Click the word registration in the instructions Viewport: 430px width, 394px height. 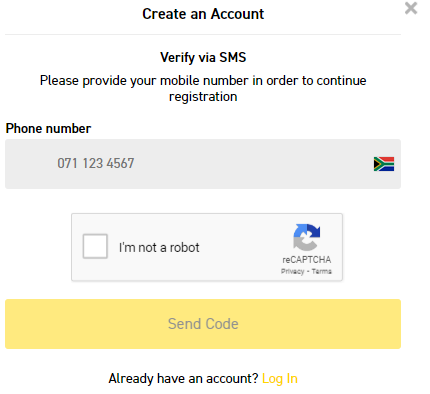(203, 97)
